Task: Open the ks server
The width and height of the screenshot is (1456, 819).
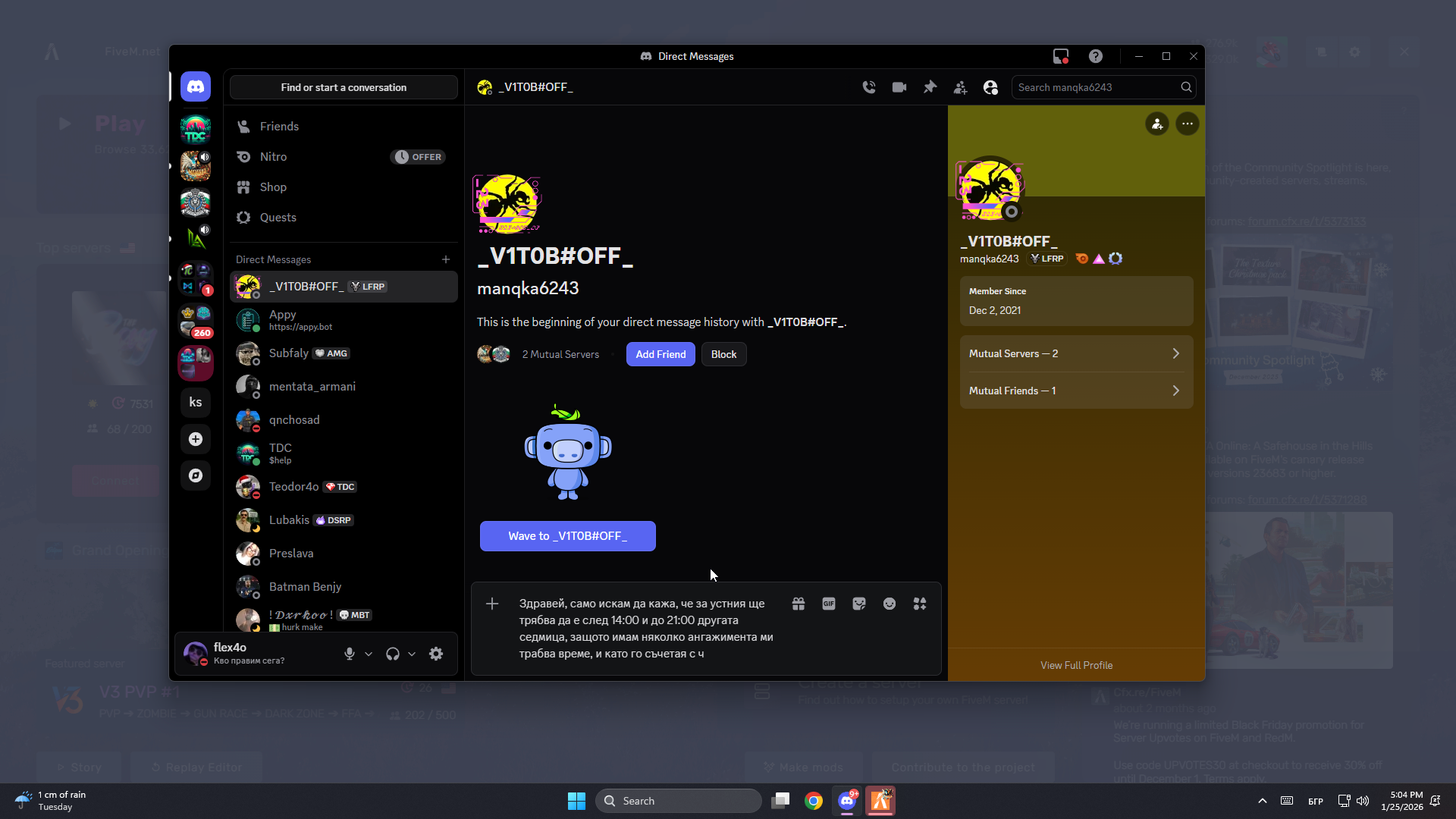Action: [x=196, y=402]
